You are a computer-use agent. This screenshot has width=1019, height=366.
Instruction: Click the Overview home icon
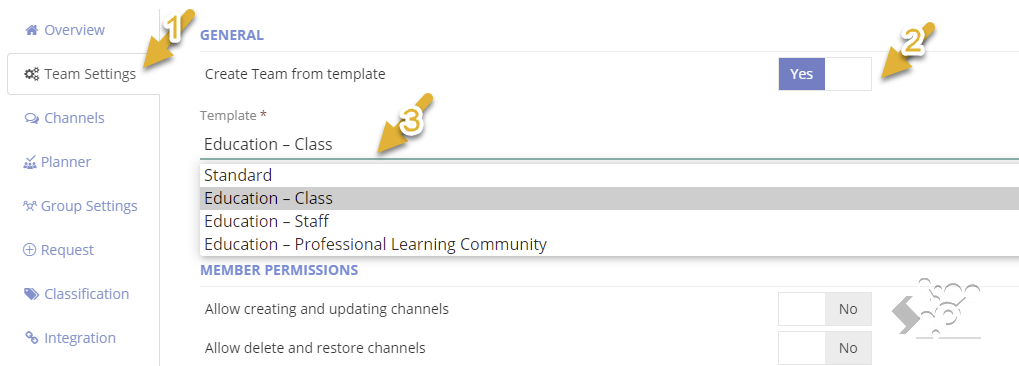[x=31, y=31]
